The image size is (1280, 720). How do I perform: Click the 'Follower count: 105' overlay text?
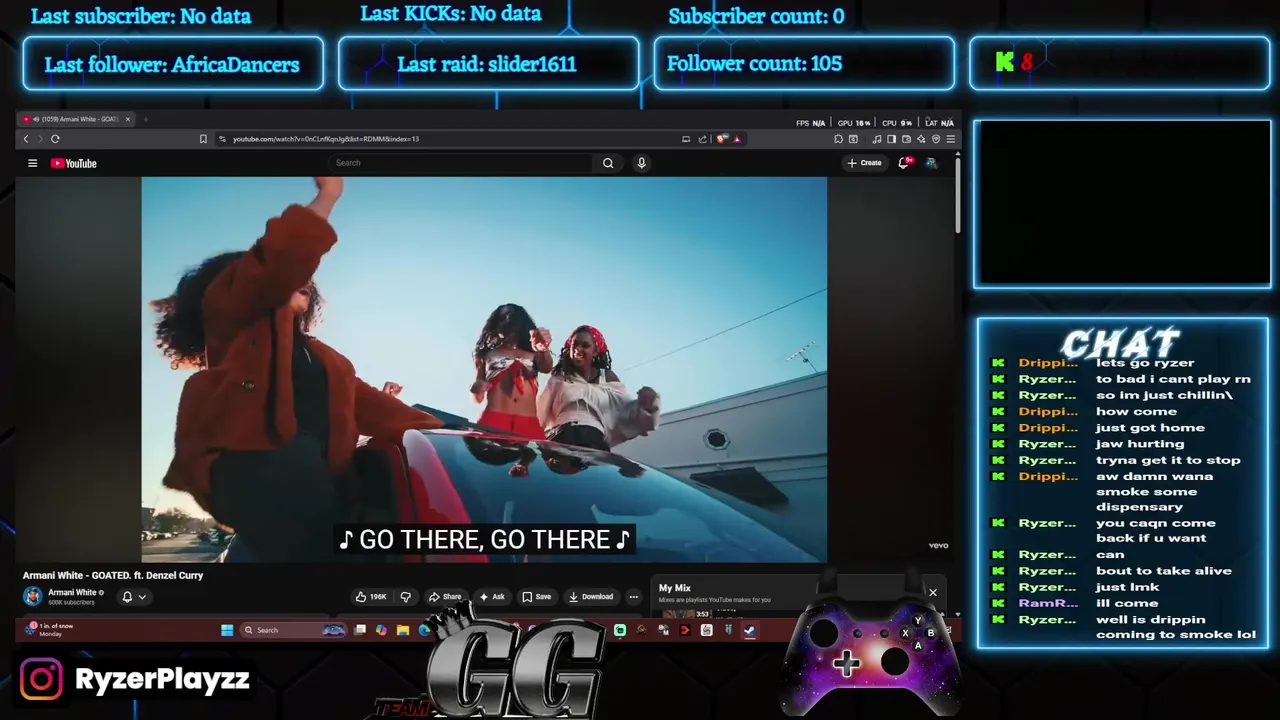754,63
